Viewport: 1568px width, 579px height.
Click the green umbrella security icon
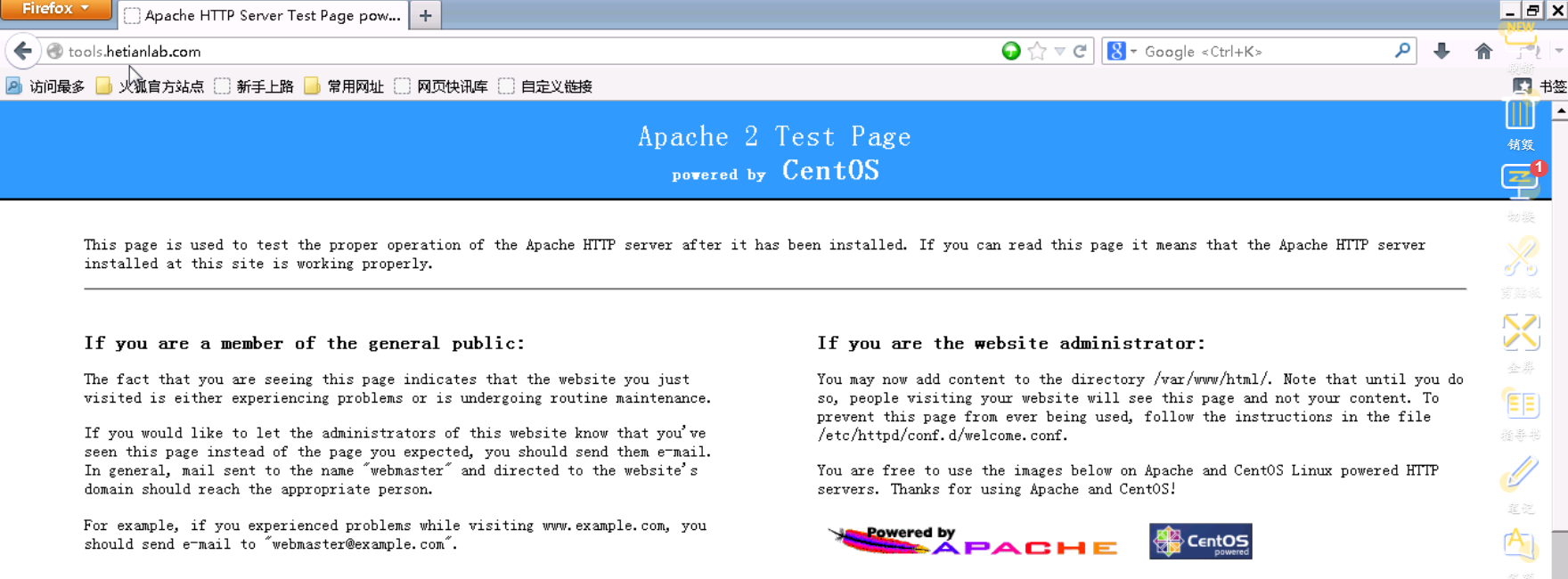point(1011,51)
